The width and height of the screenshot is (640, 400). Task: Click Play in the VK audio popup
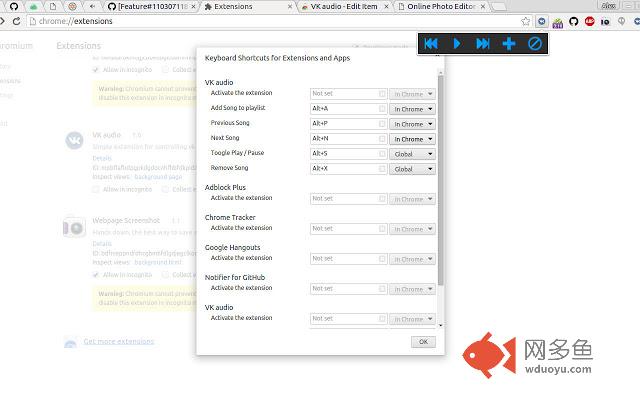click(x=457, y=44)
